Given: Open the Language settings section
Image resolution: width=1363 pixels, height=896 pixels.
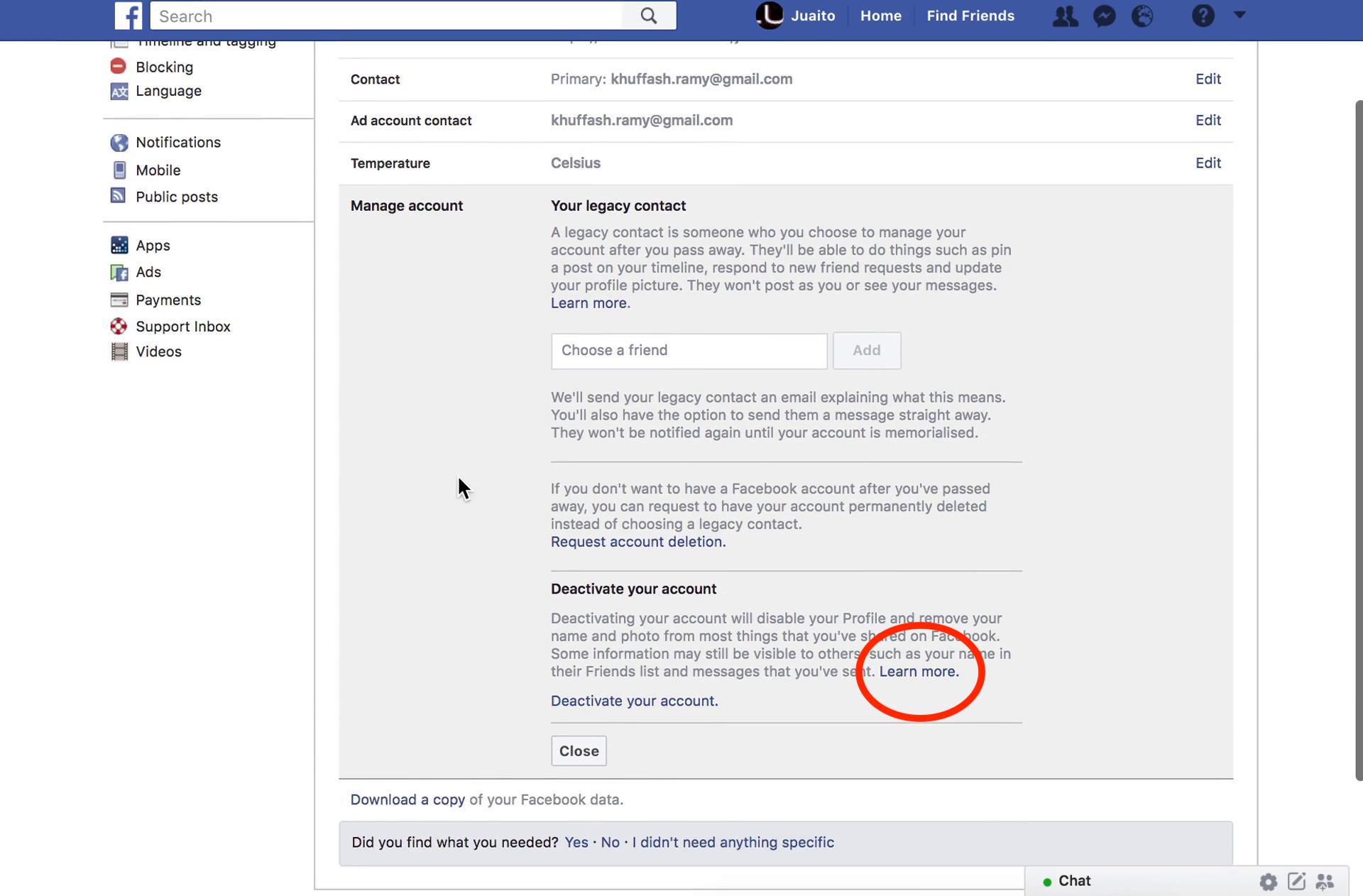Looking at the screenshot, I should click(168, 91).
